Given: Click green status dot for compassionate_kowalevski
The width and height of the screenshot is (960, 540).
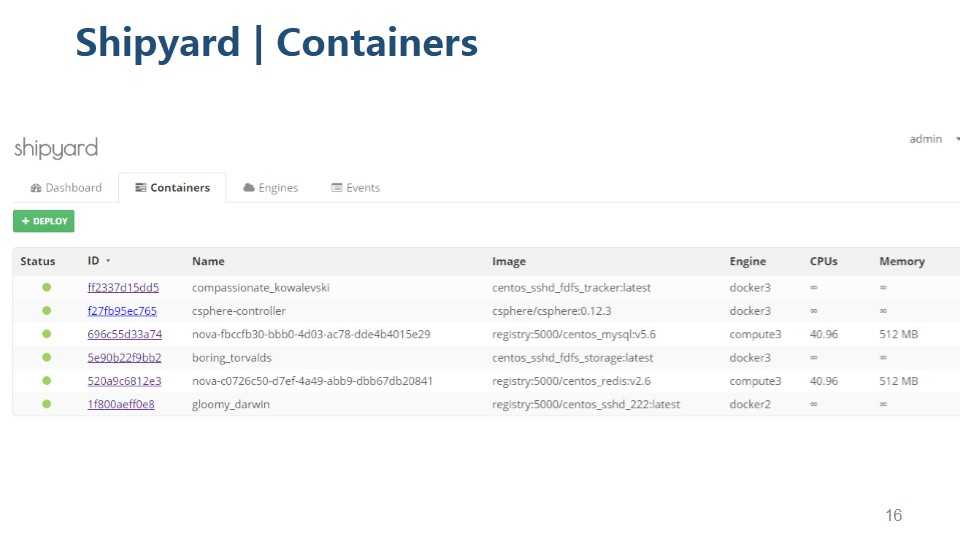Looking at the screenshot, I should [x=46, y=287].
